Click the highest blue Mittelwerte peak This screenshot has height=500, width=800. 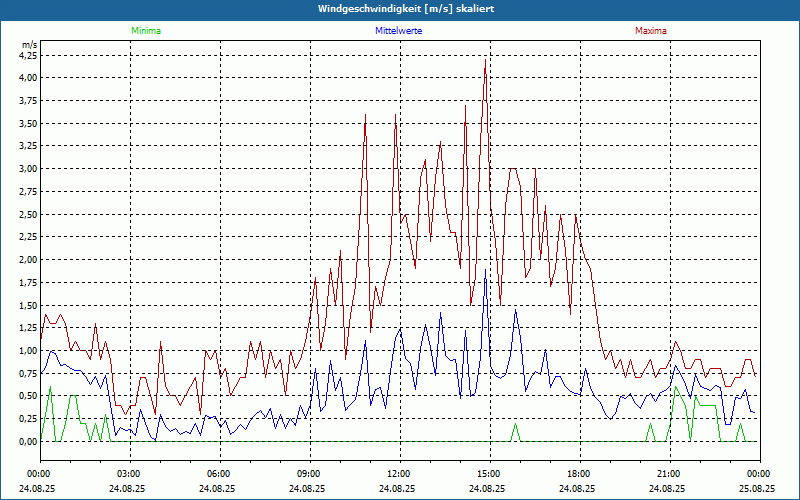(x=485, y=270)
